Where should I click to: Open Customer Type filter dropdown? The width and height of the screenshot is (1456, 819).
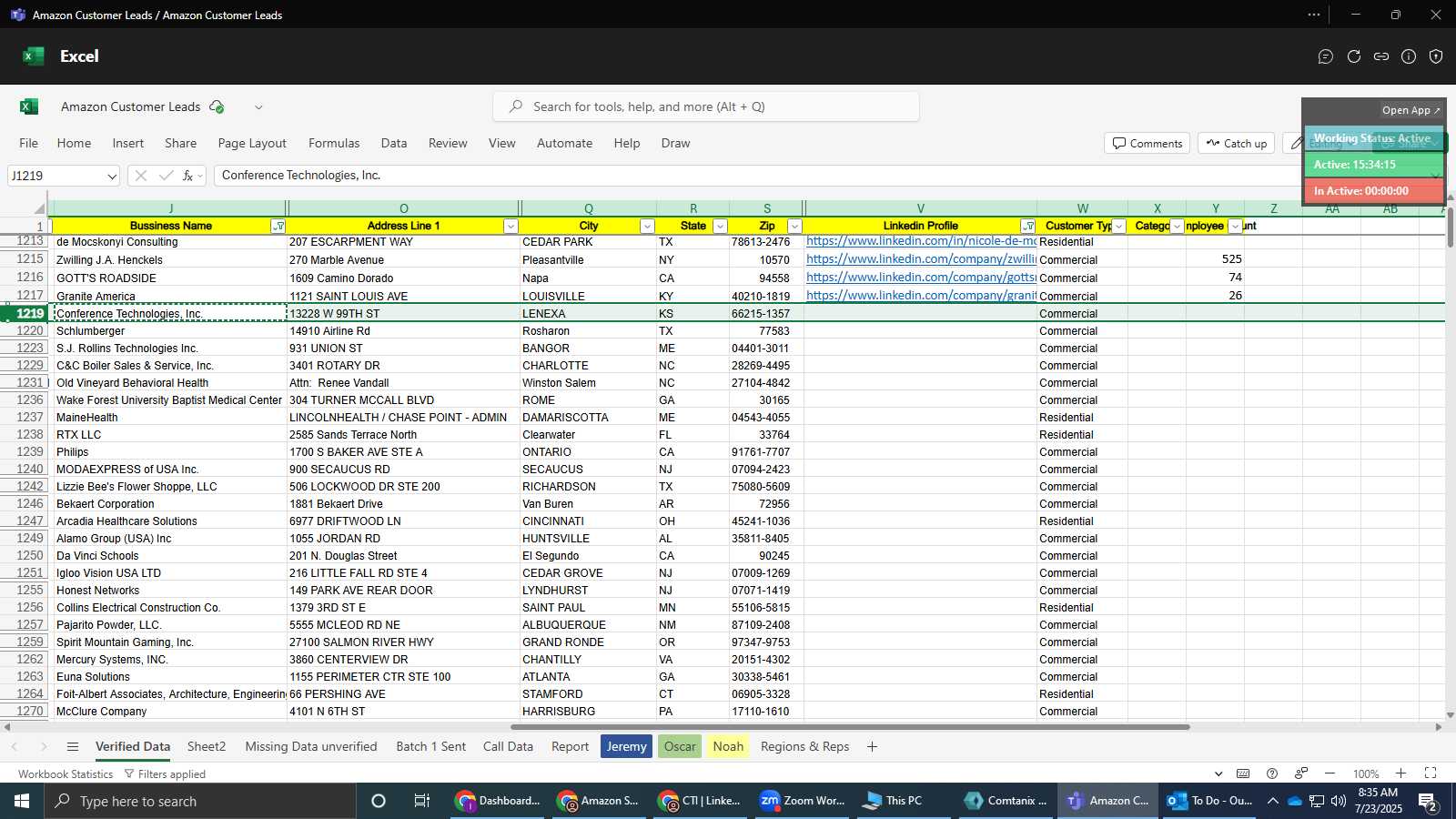pos(1119,226)
